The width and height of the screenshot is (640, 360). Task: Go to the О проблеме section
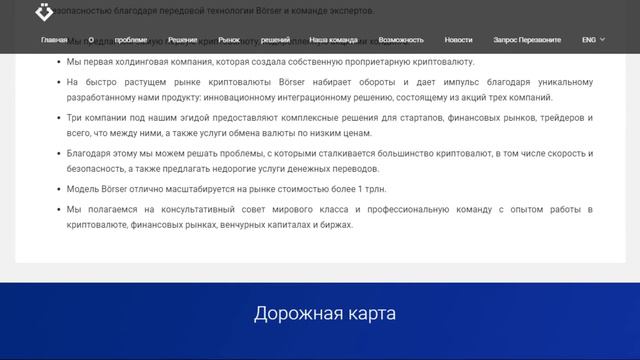tap(118, 40)
